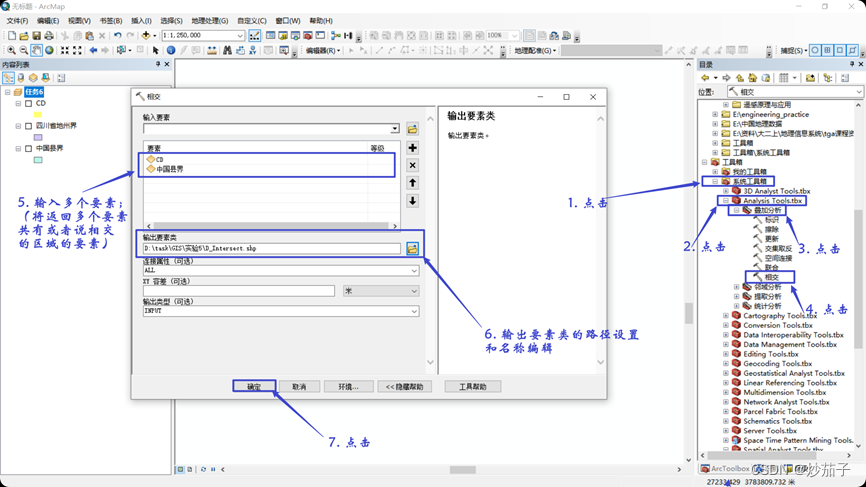Viewport: 866px width, 487px height.
Task: Click the Add Data icon
Action: pos(146,36)
